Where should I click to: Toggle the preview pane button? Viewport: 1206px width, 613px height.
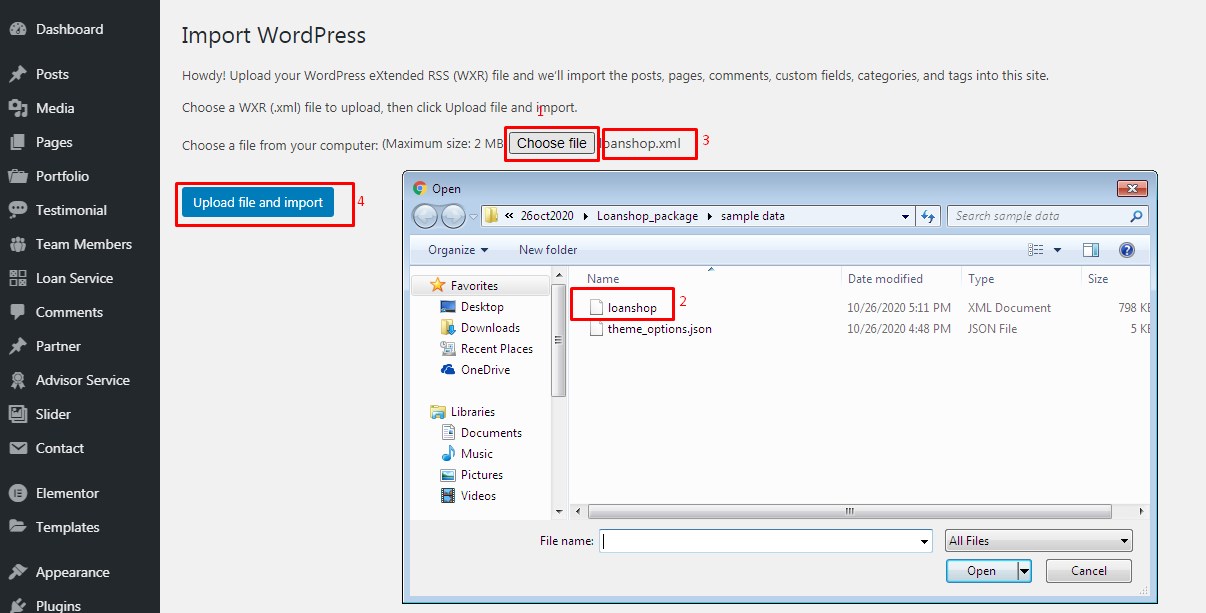(1090, 250)
